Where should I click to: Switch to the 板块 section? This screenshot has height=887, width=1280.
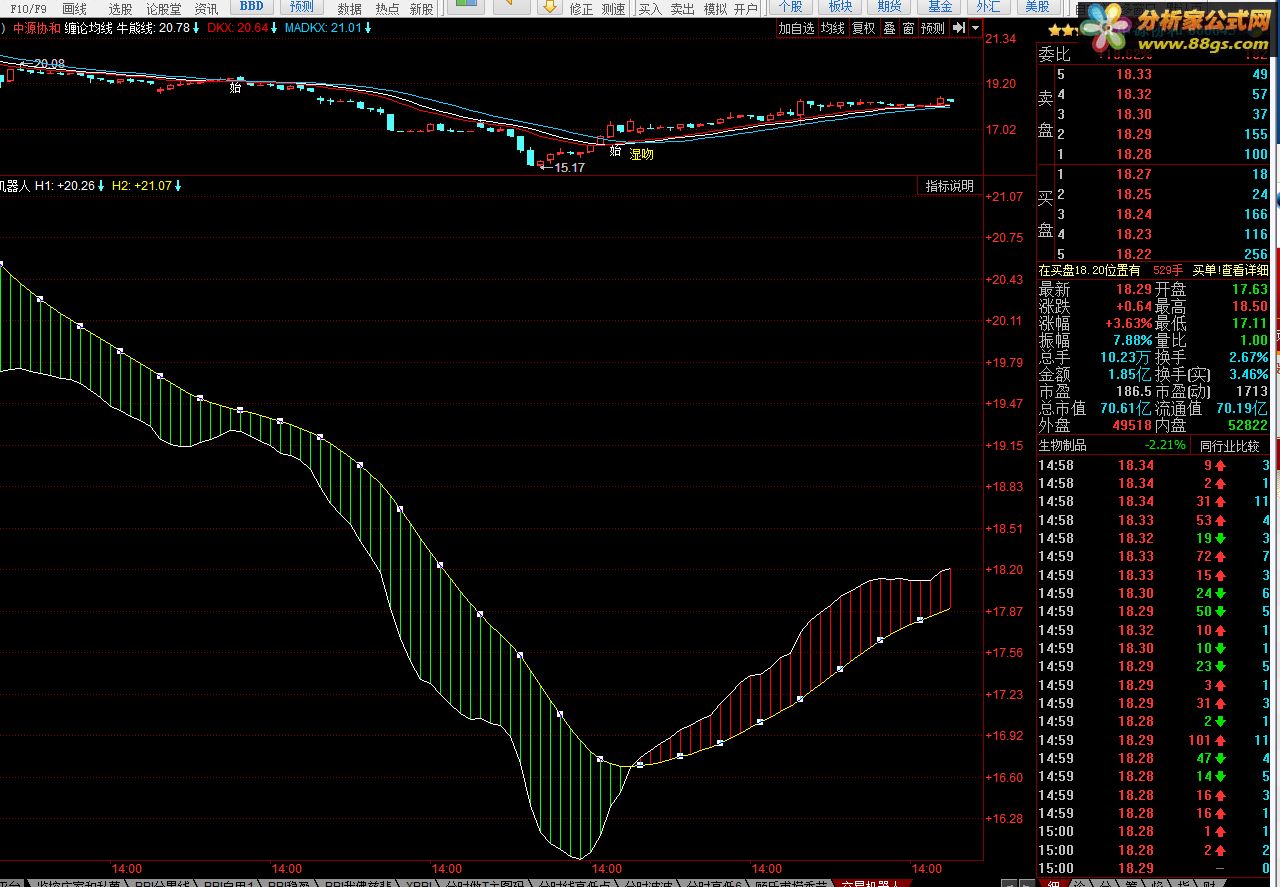coord(840,7)
